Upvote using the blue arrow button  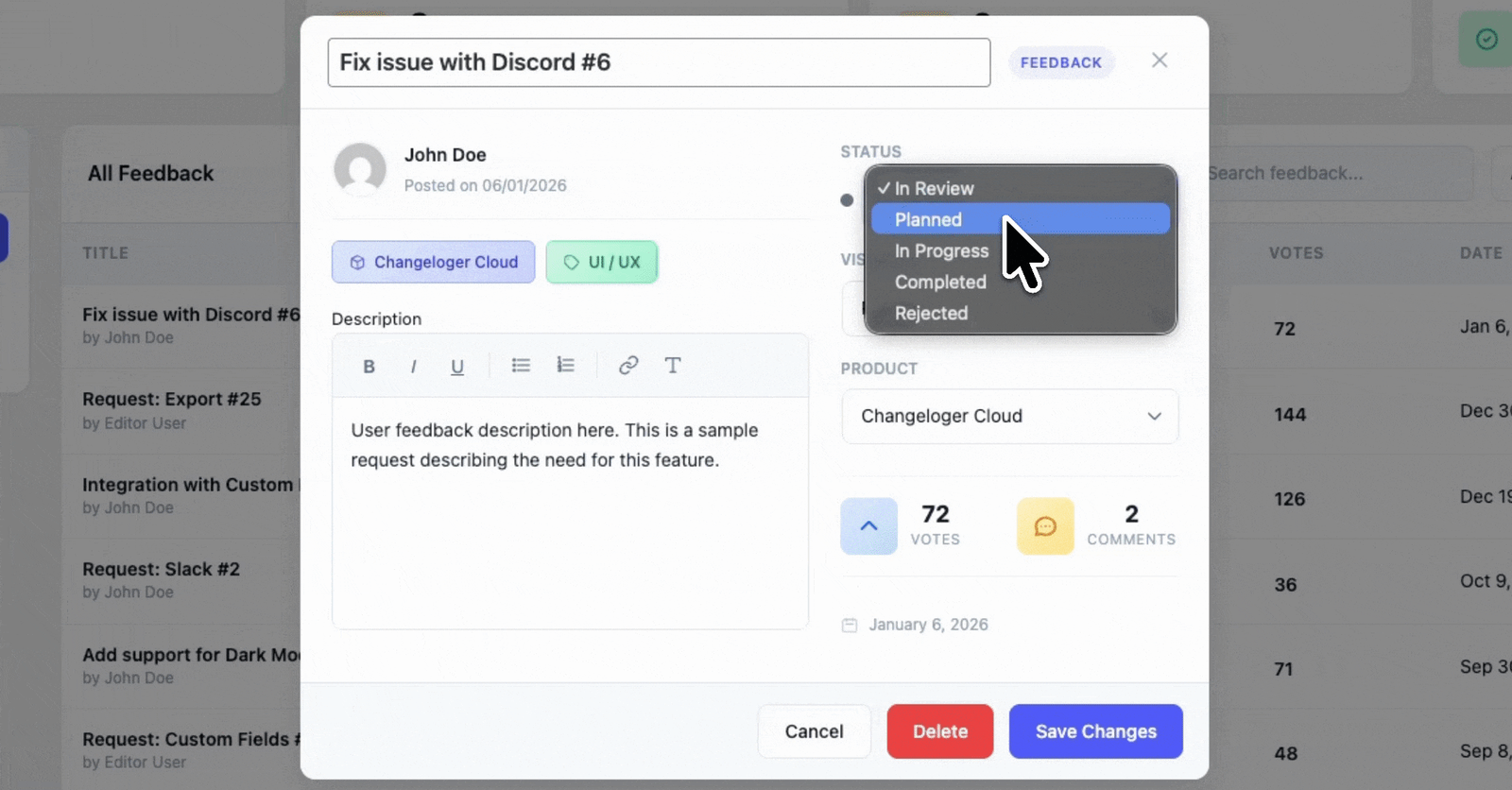(x=868, y=525)
